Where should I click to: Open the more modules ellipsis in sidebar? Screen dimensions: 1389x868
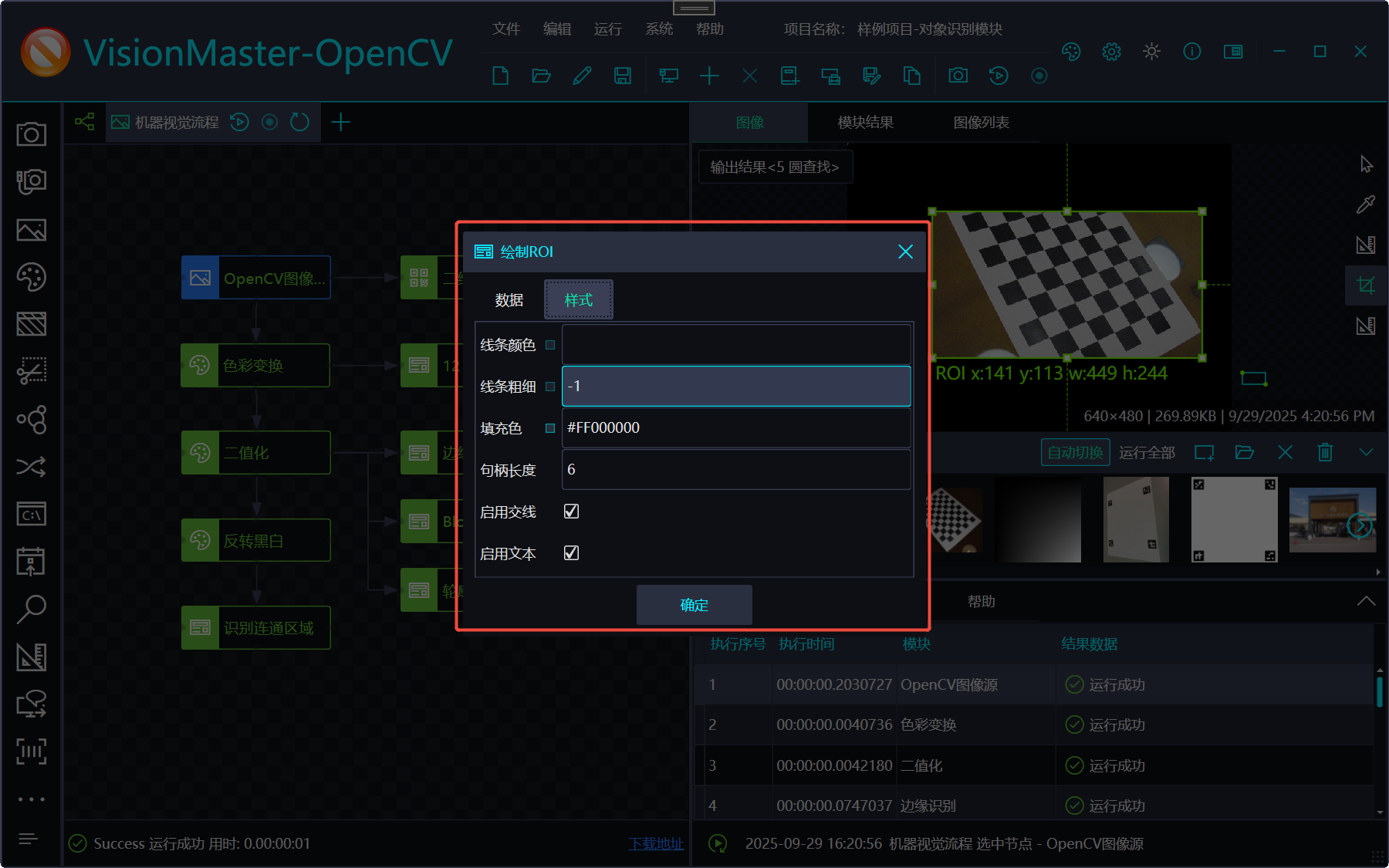32,799
